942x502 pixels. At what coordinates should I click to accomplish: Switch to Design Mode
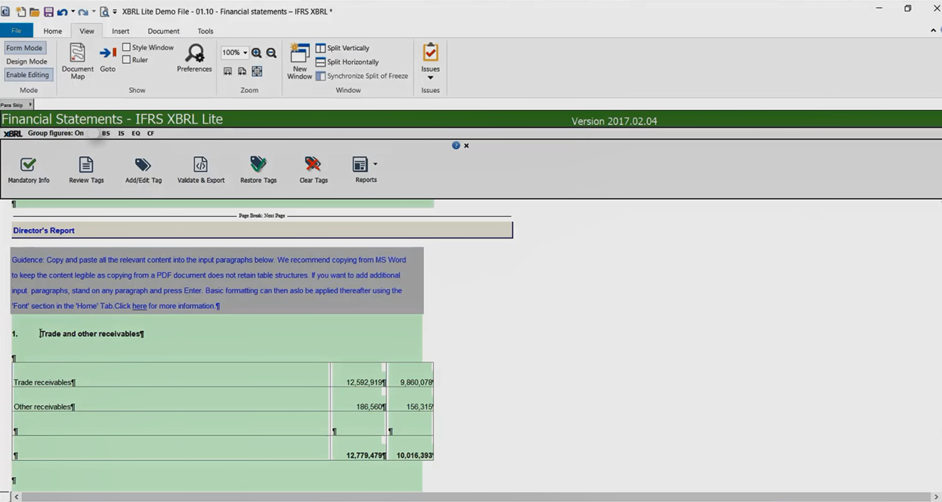pos(26,61)
